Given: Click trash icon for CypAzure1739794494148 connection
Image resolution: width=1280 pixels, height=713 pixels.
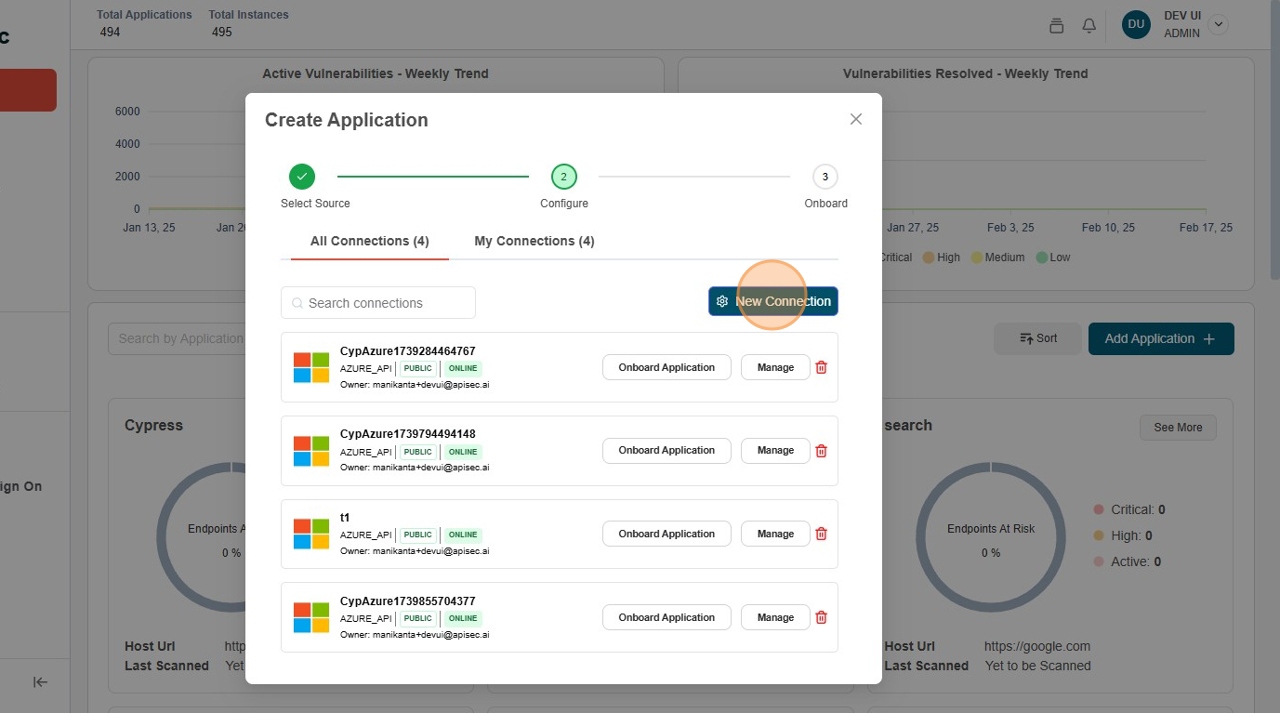Looking at the screenshot, I should (821, 451).
